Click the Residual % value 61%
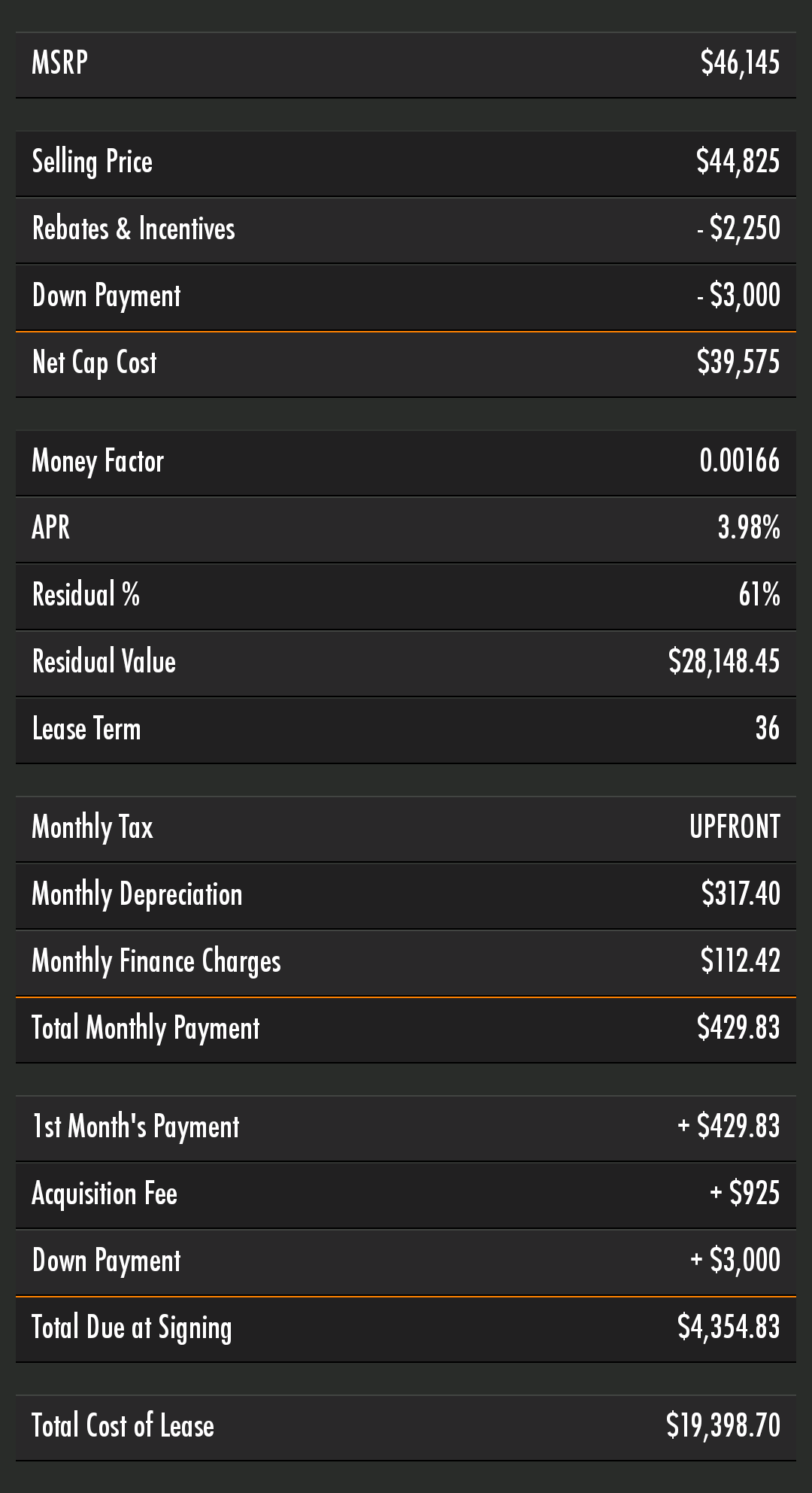This screenshot has height=1493, width=812. (x=759, y=595)
